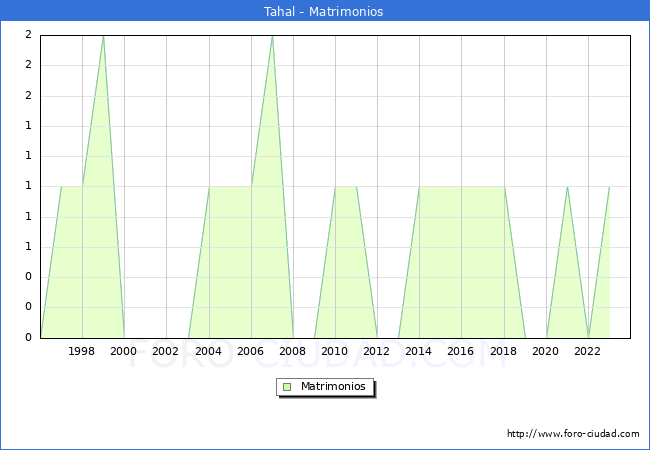Click the Tahal - Matrimonios chart title

[x=324, y=12]
